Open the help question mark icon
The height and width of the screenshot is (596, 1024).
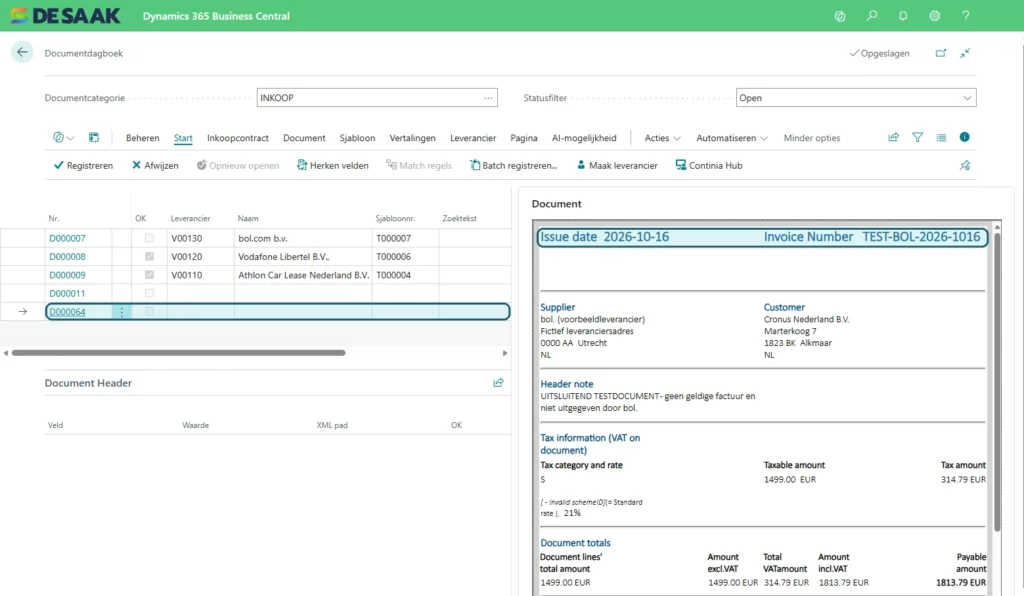(x=966, y=16)
